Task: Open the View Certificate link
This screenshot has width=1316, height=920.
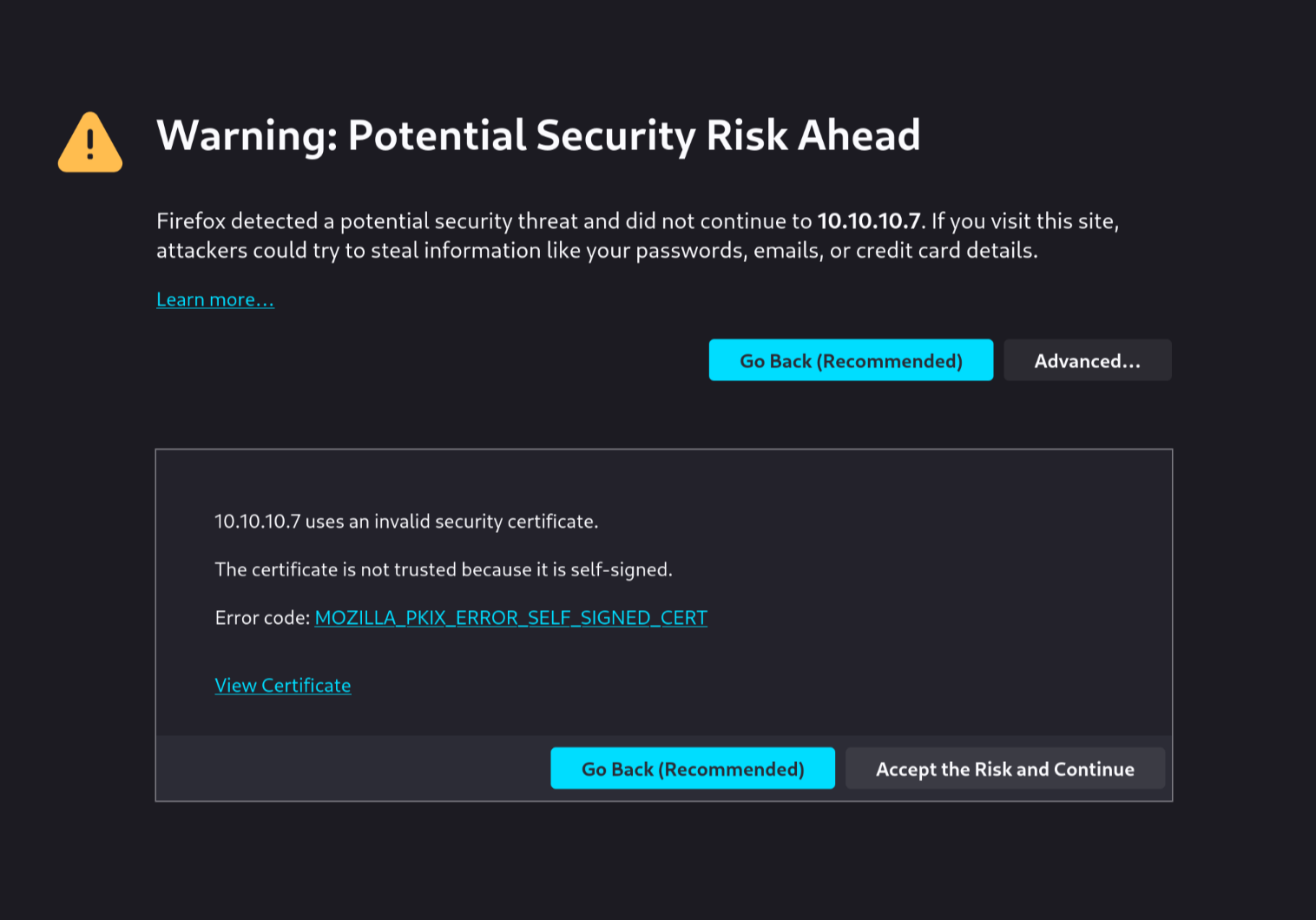Action: pyautogui.click(x=283, y=686)
